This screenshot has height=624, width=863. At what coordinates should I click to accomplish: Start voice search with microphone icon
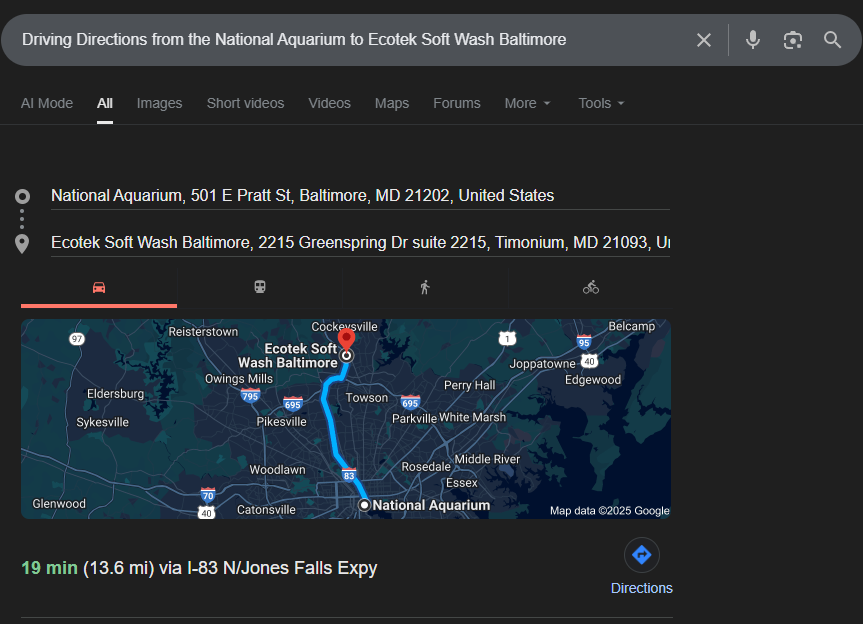coord(753,40)
